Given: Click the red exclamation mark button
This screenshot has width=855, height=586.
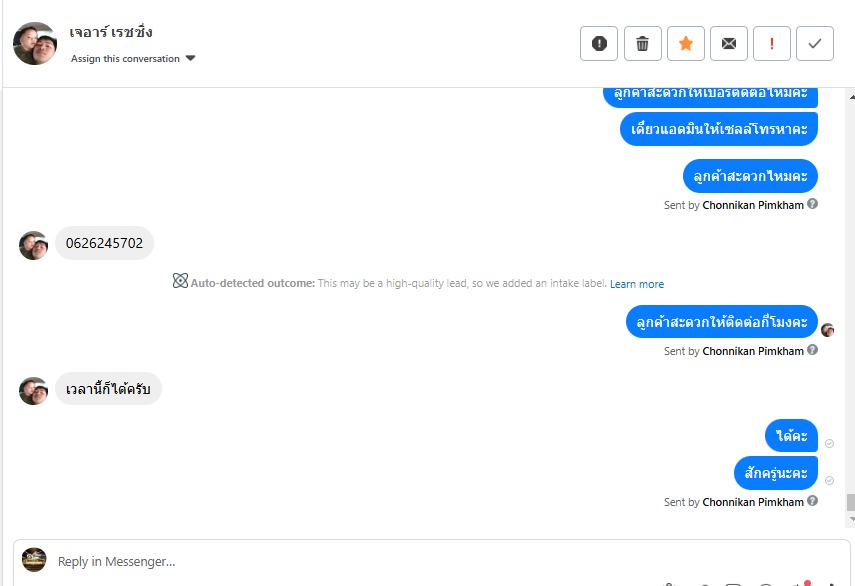Looking at the screenshot, I should [x=772, y=44].
